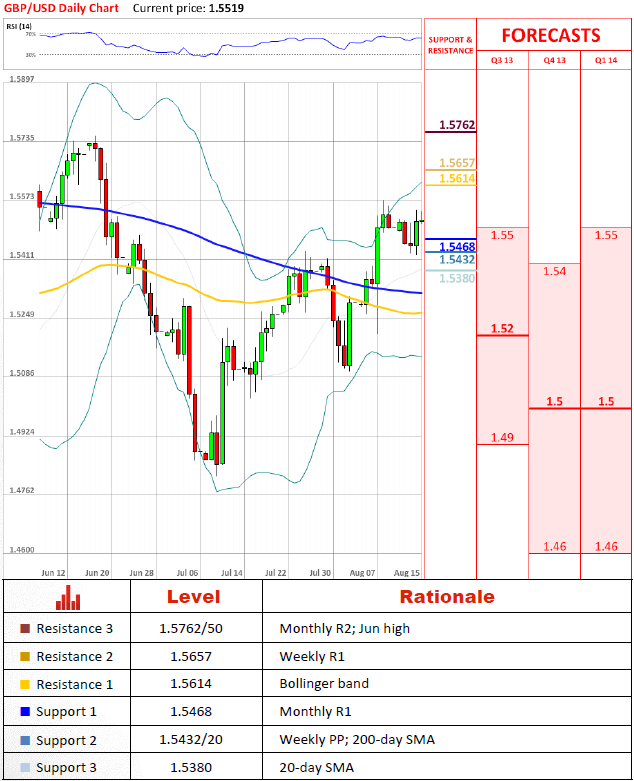Image resolution: width=634 pixels, height=781 pixels.
Task: Select the Q1 14 forecast column header
Action: coord(606,60)
